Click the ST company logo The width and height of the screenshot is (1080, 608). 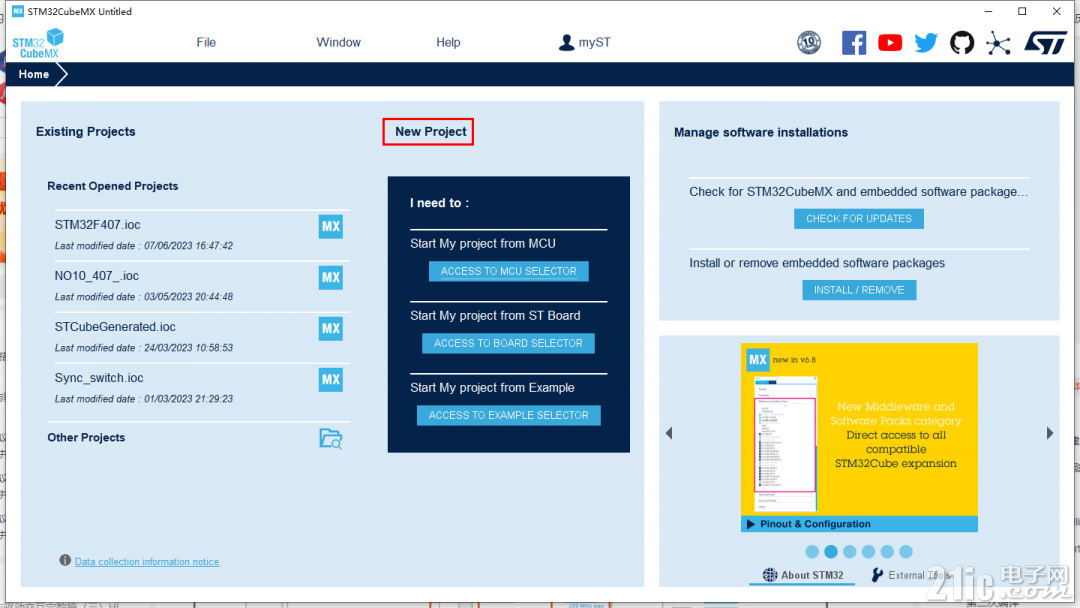coord(1045,43)
